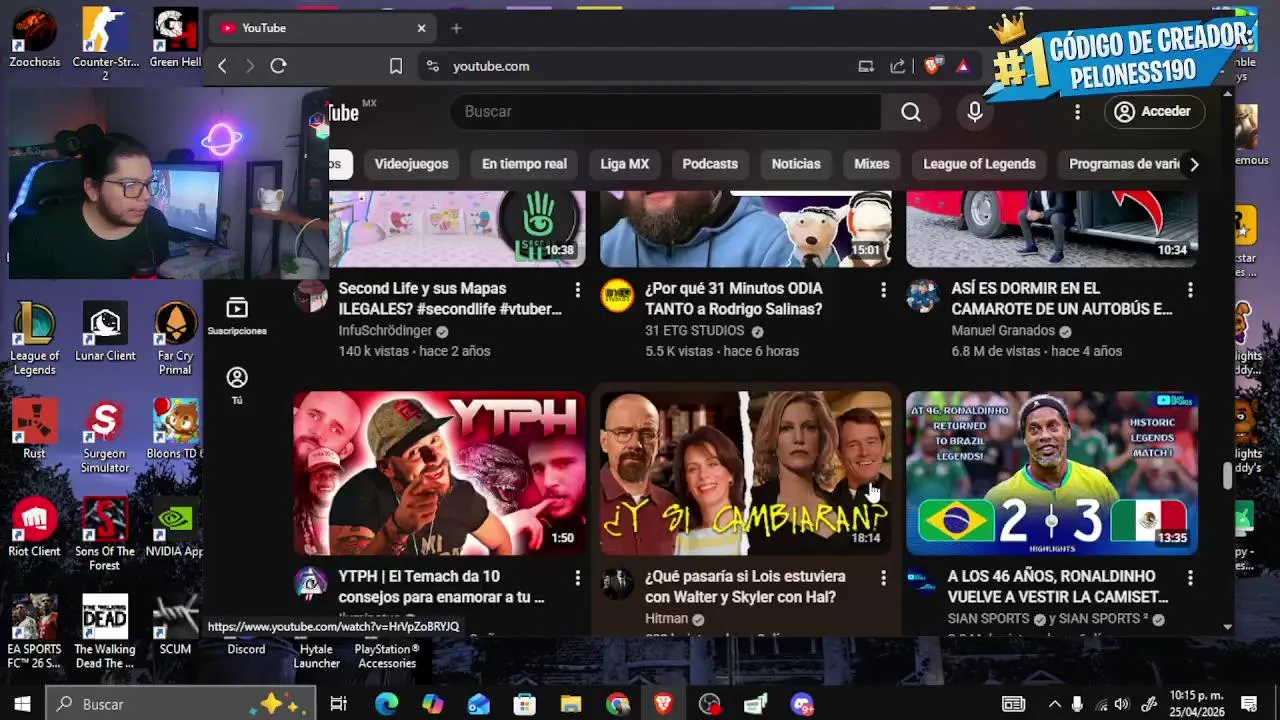This screenshot has height=720, width=1280.
Task: Click the YouTube search magnifier button
Action: (910, 112)
